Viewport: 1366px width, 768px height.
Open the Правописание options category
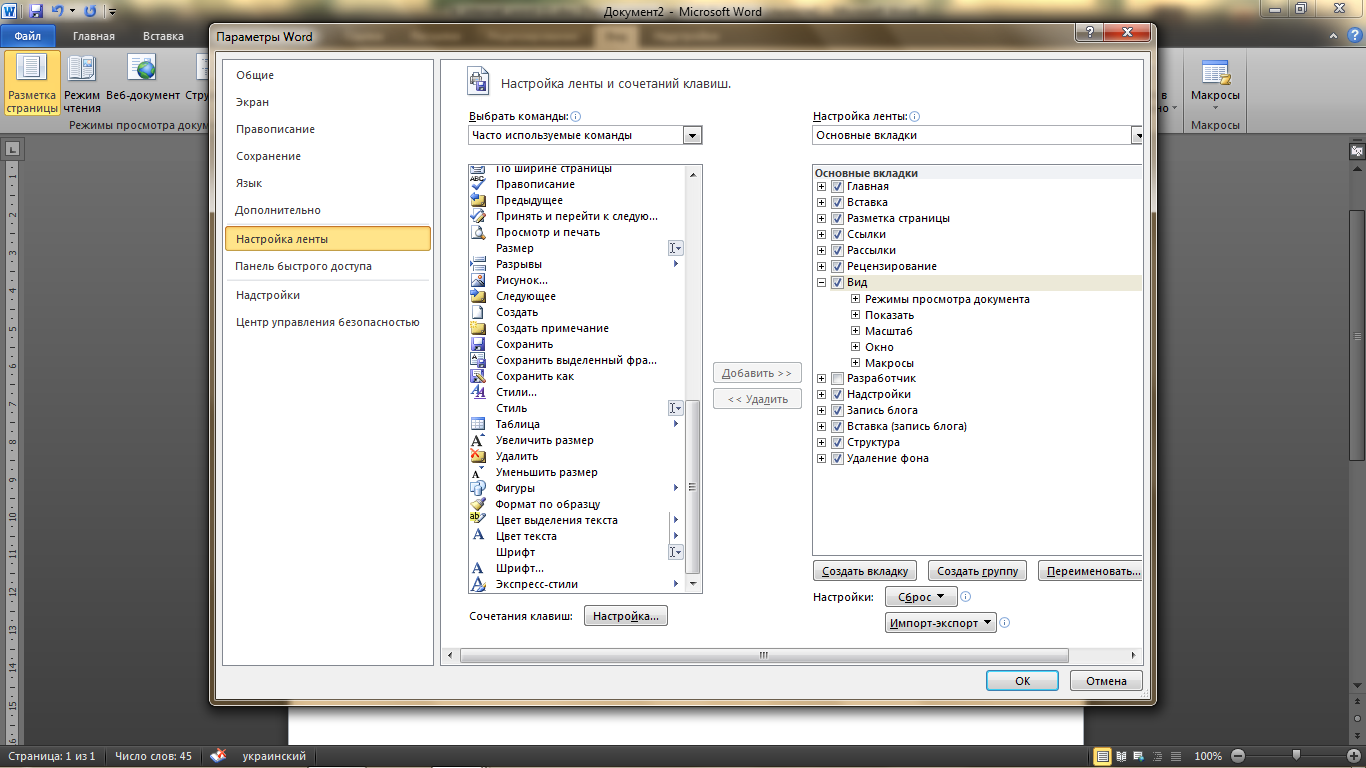coord(328,129)
